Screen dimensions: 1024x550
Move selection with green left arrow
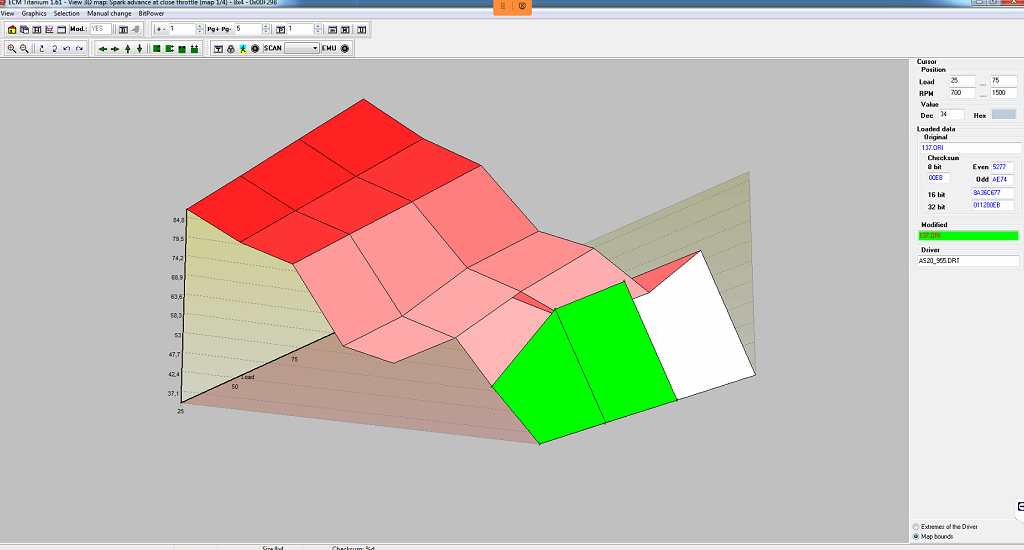point(103,49)
